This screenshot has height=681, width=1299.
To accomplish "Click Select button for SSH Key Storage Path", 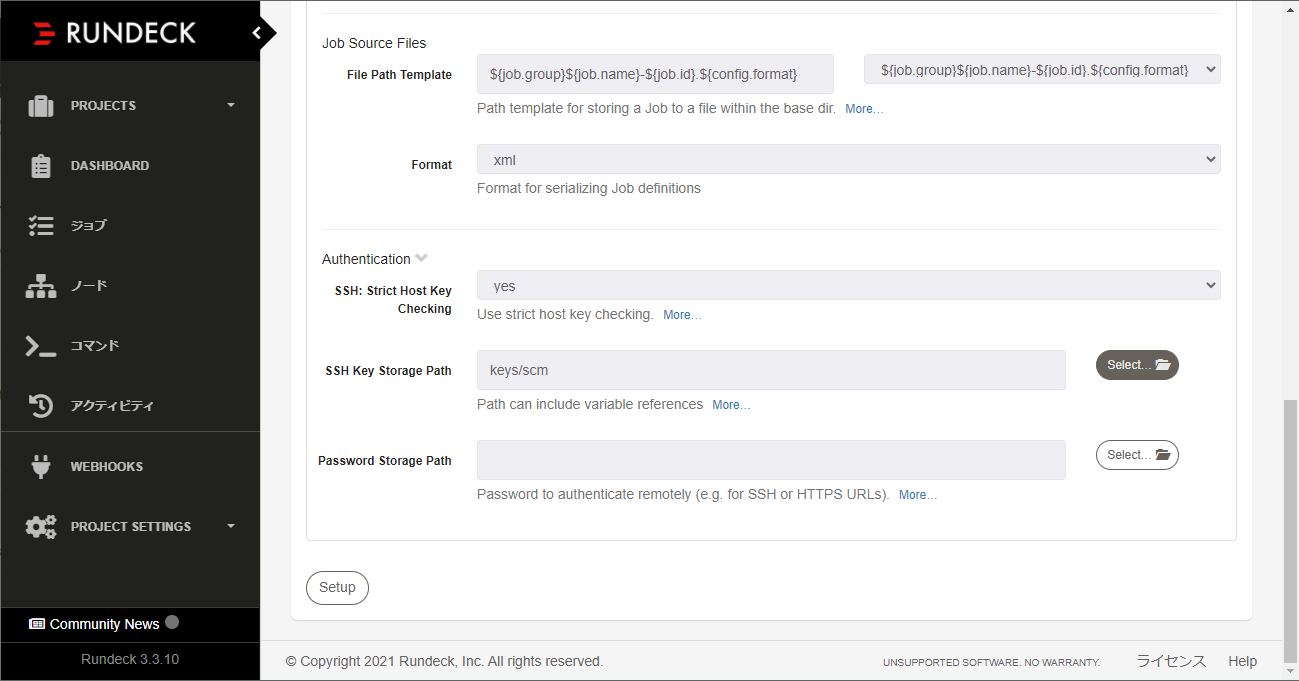I will 1137,365.
